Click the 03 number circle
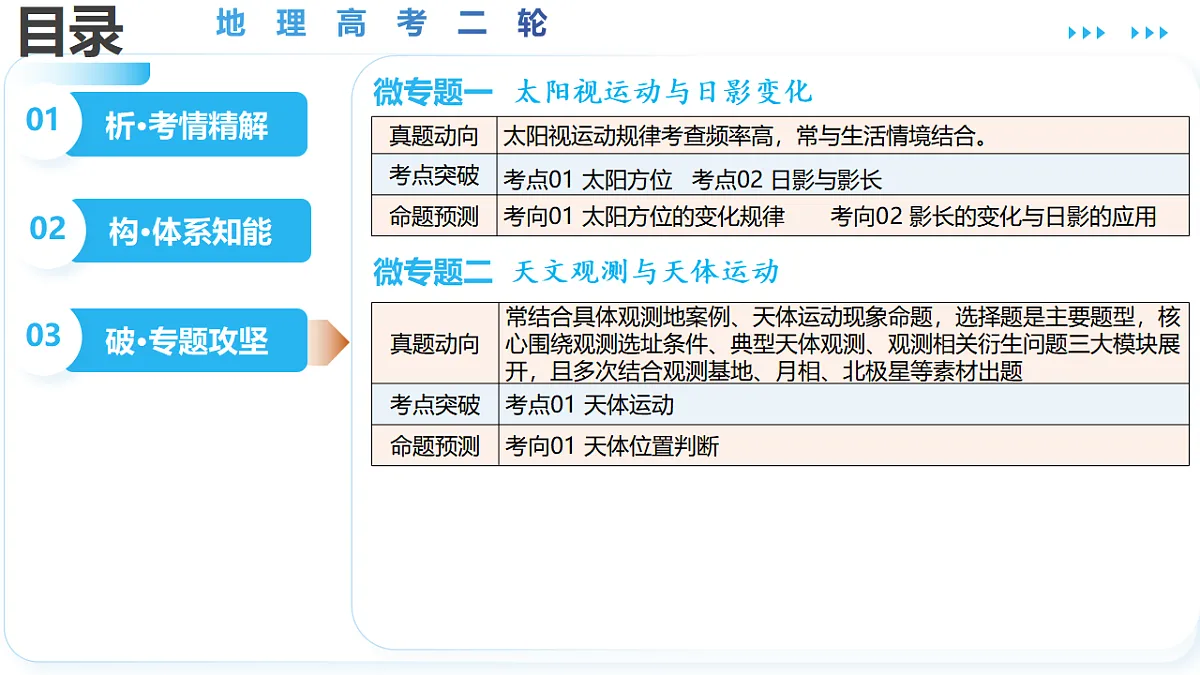Viewport: 1200px width, 675px height. (x=44, y=335)
